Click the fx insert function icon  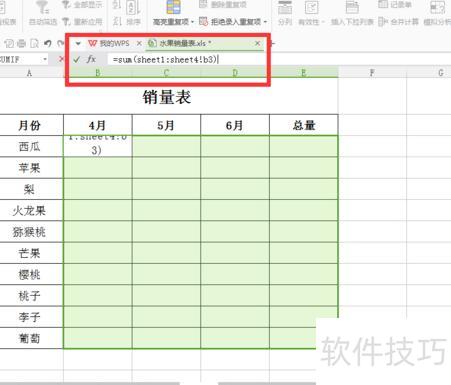(91, 59)
